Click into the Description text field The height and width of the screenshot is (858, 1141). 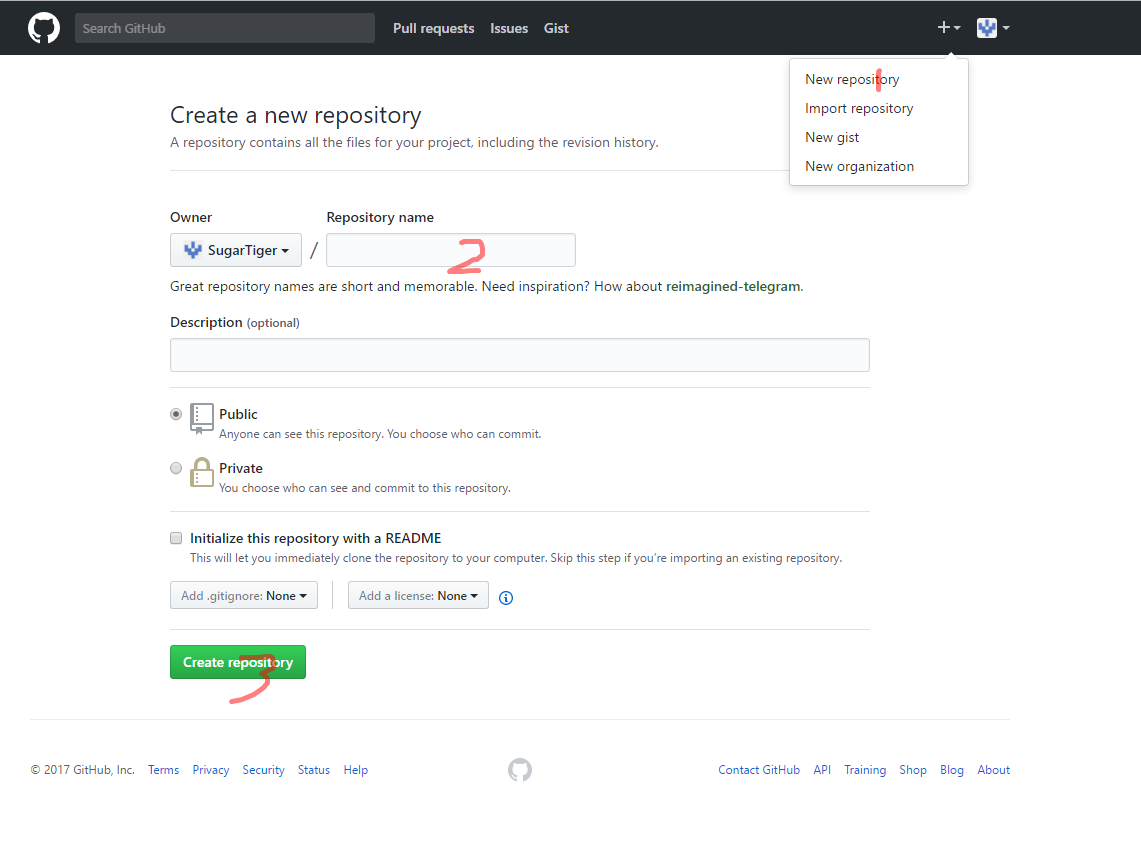click(520, 355)
